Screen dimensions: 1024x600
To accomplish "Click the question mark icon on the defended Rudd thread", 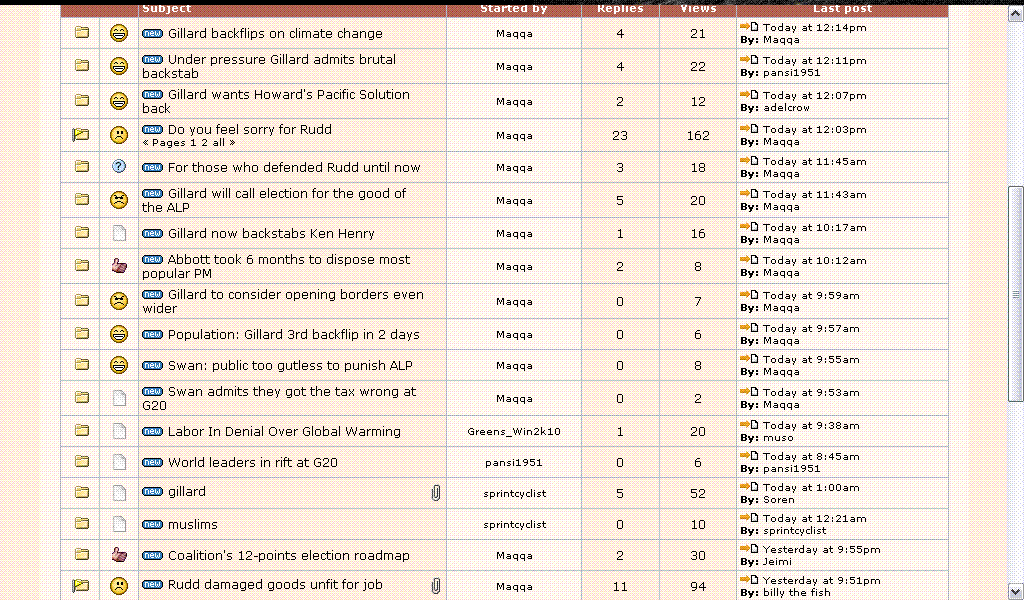I will (119, 167).
